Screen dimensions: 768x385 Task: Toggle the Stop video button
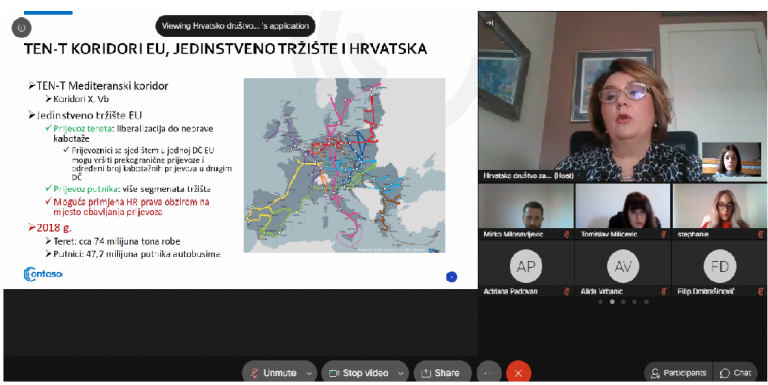coord(359,373)
